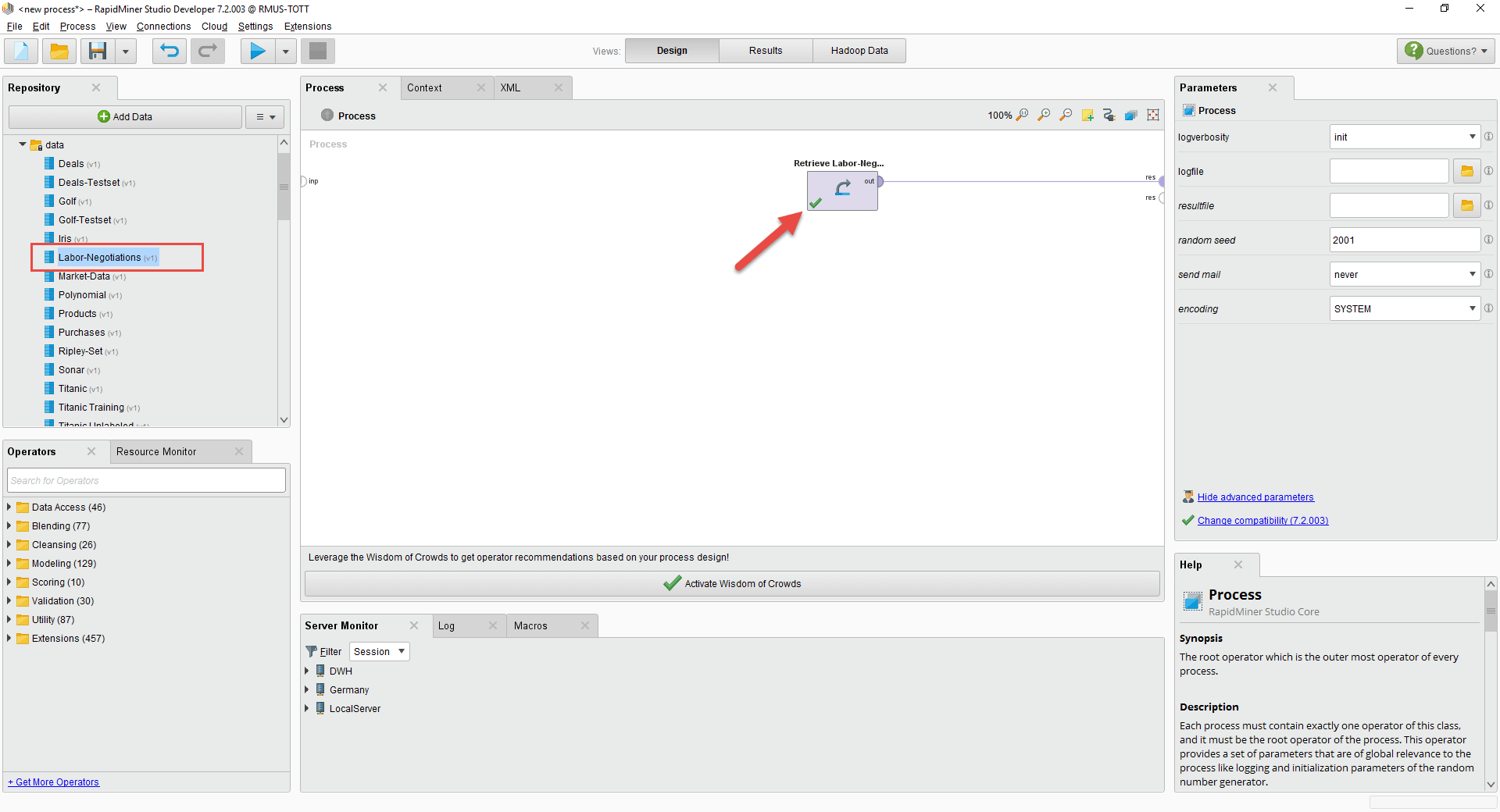Open the run options dropdown arrow
This screenshot has width=1500, height=812.
click(x=285, y=52)
